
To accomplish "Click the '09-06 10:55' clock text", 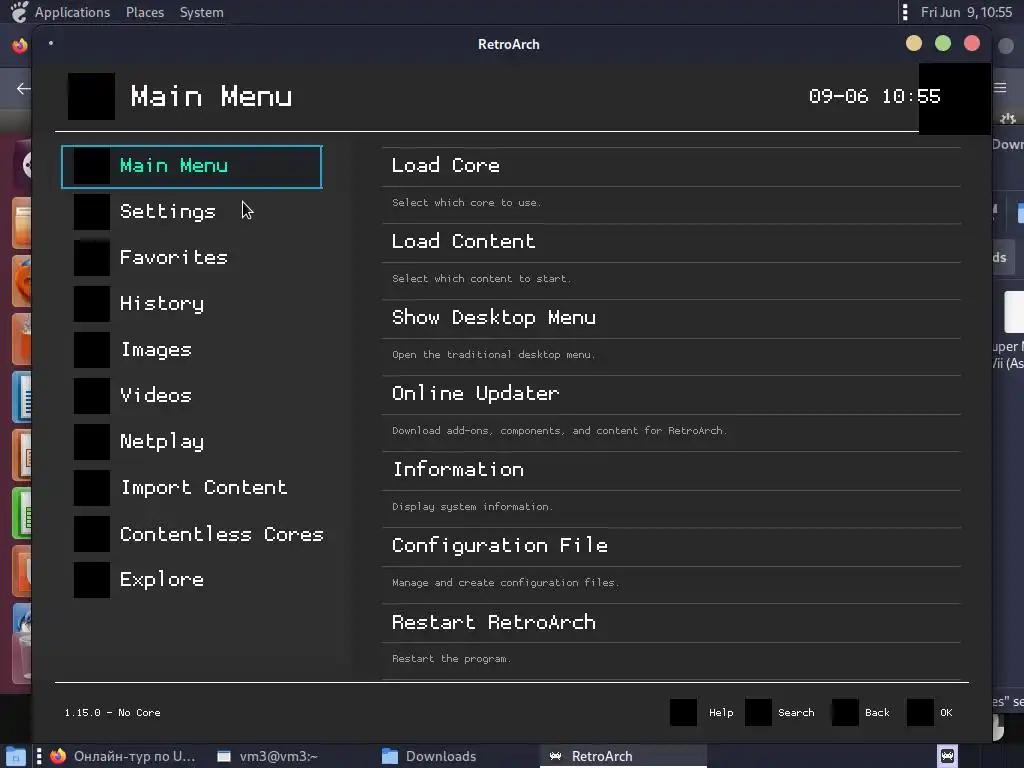I will click(874, 97).
